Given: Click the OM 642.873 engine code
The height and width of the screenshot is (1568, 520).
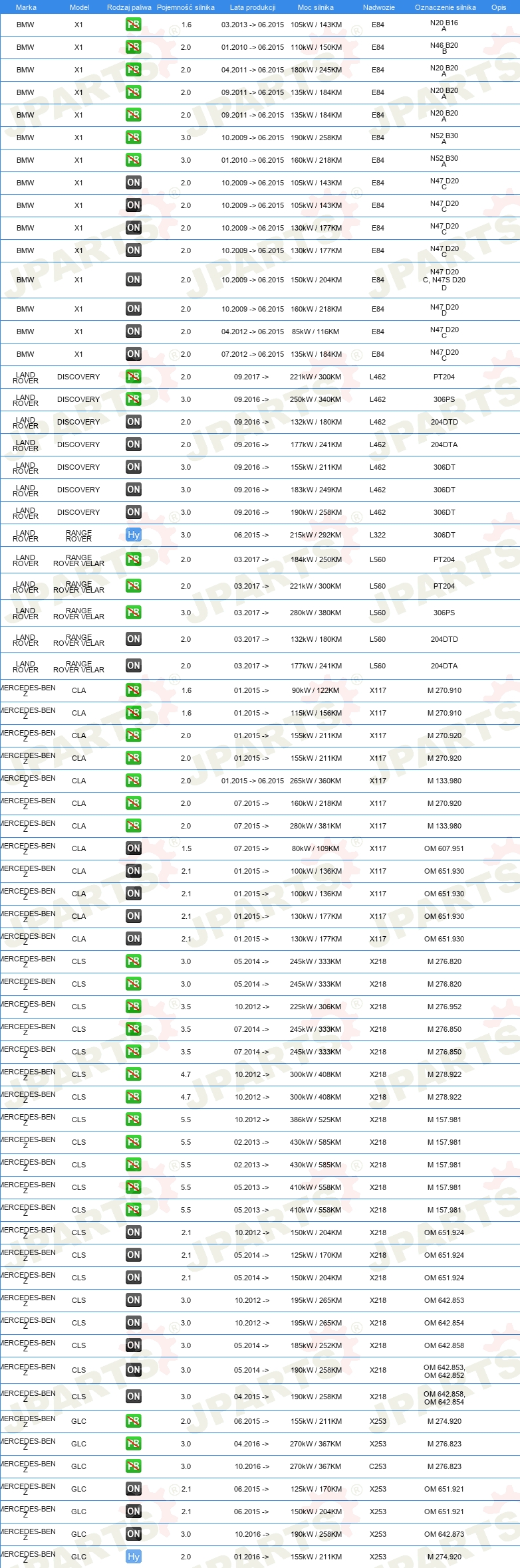Looking at the screenshot, I should pyautogui.click(x=444, y=1534).
